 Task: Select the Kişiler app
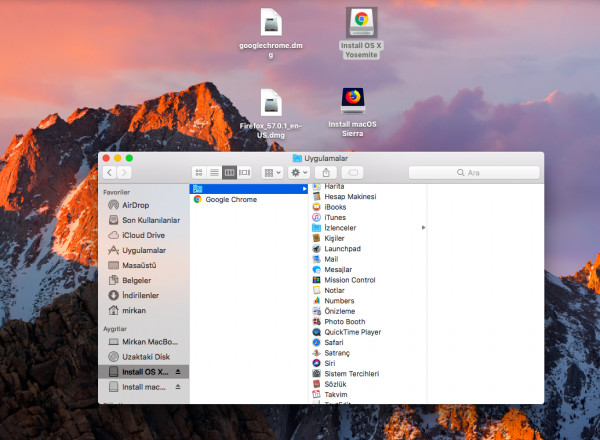(x=369, y=238)
